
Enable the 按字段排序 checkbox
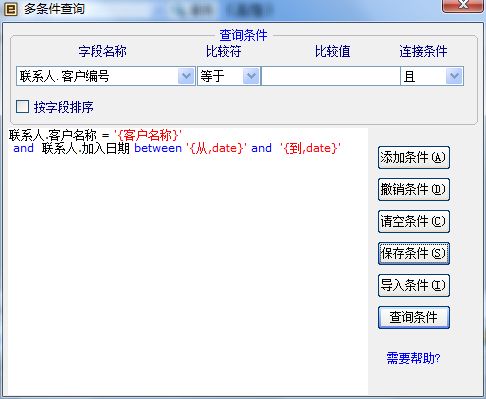(22, 107)
